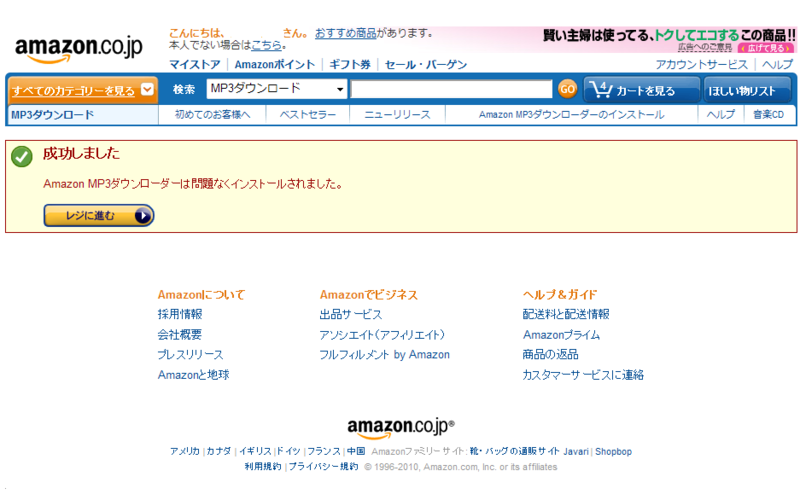This screenshot has width=800, height=500.
Task: Open Amazon MP3ダウンローダーのインストール tab
Action: pyautogui.click(x=571, y=115)
